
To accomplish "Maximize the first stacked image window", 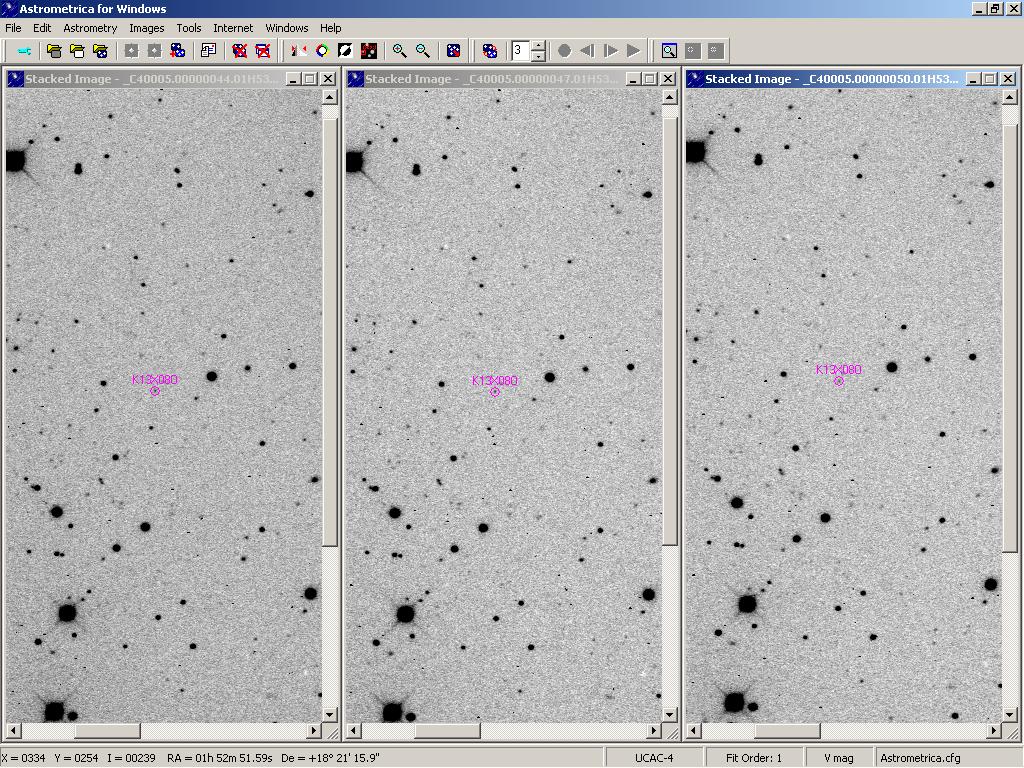I will pos(310,79).
